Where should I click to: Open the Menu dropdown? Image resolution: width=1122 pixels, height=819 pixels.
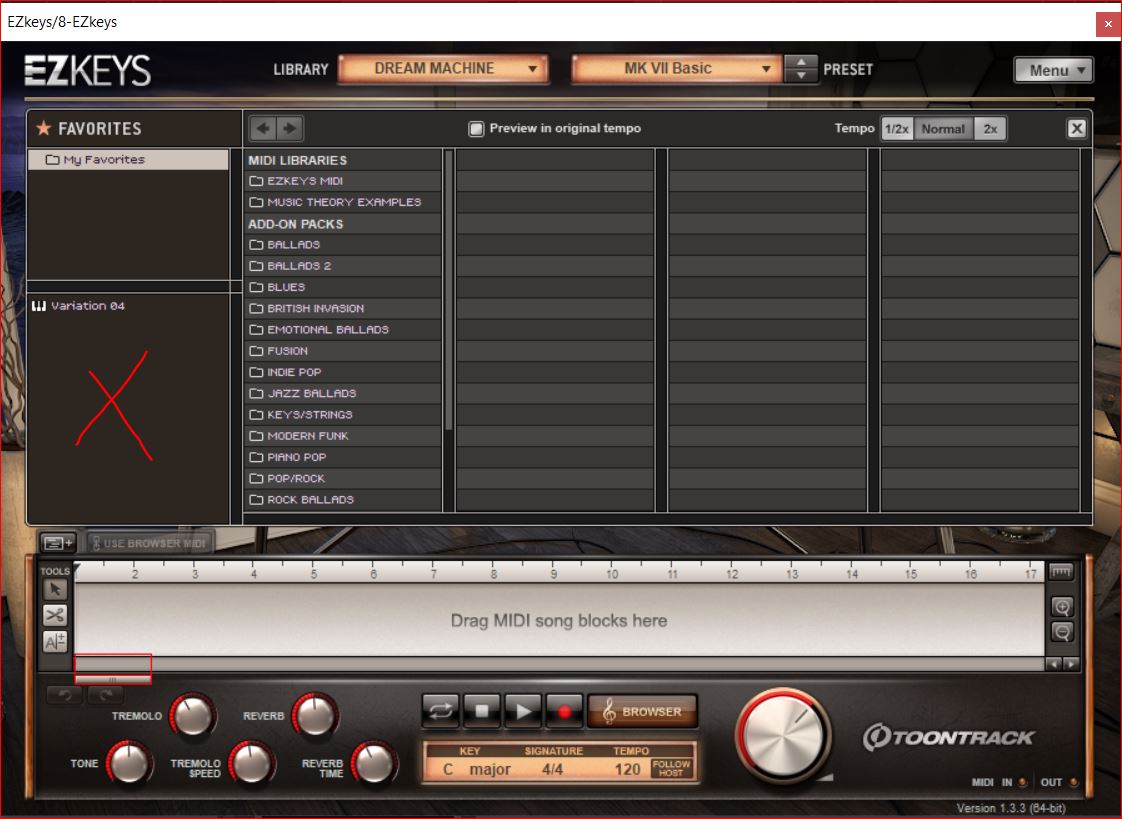1054,70
